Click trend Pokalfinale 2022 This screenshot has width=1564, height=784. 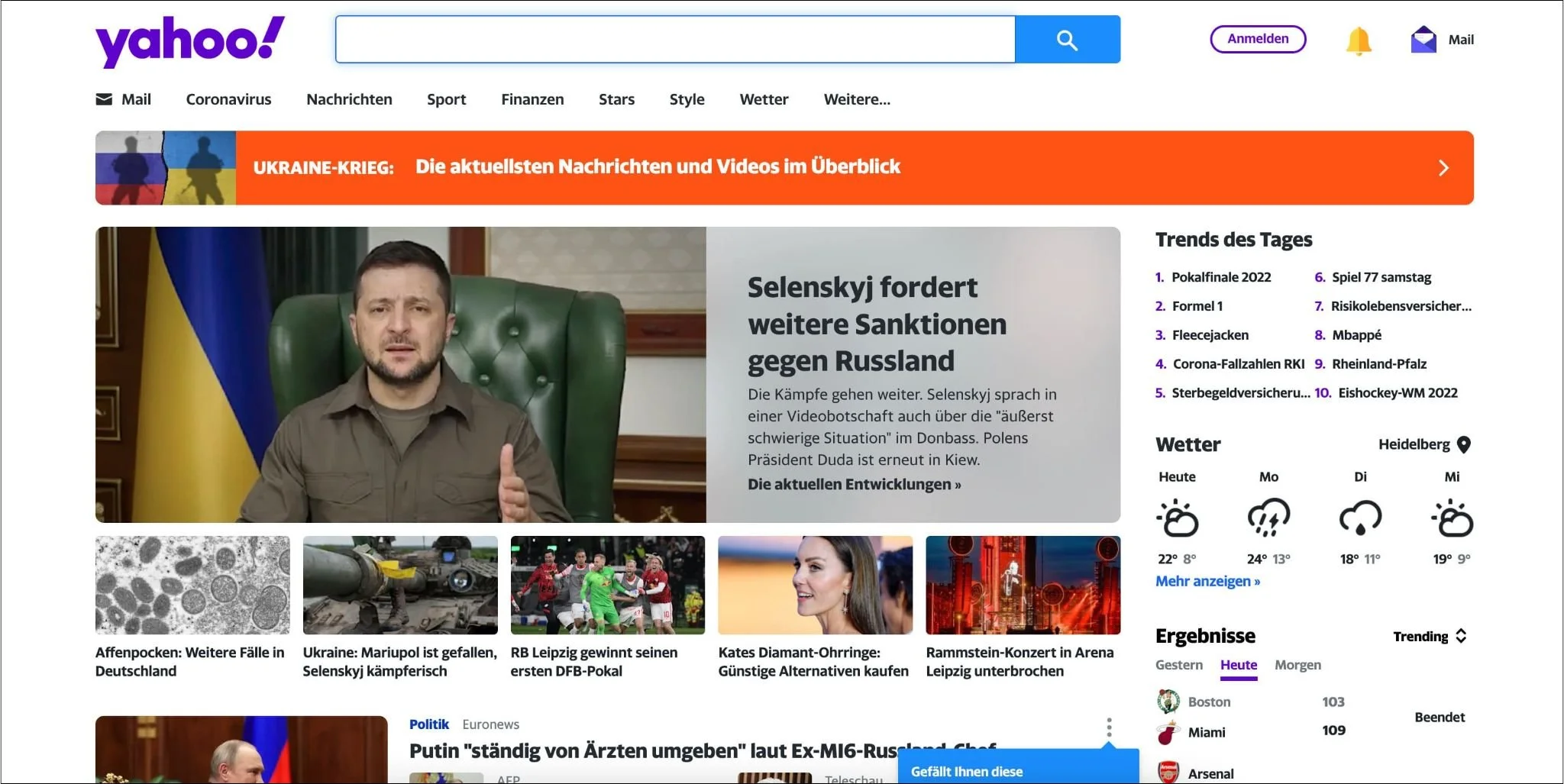click(x=1221, y=277)
